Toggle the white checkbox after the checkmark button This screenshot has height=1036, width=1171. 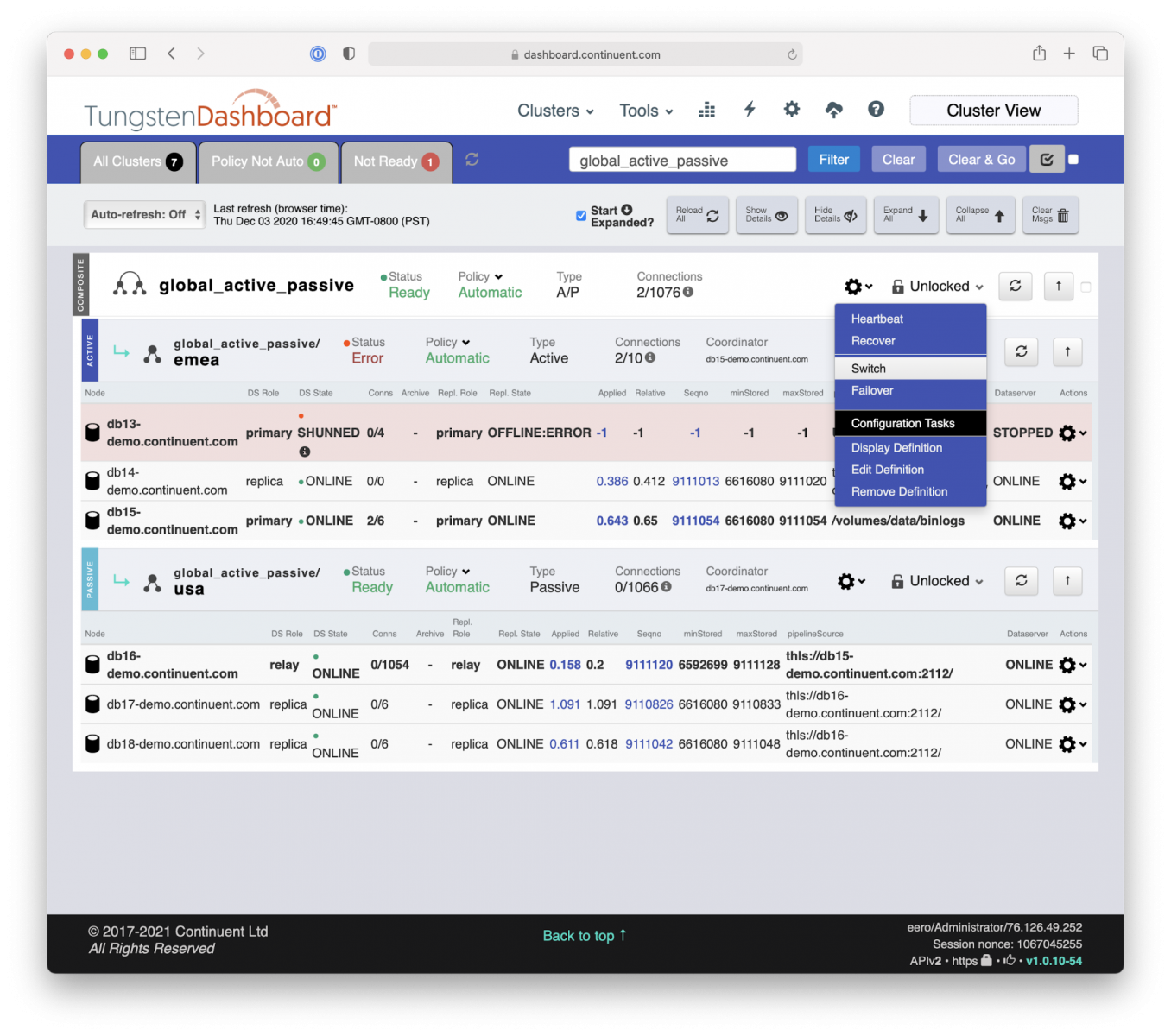[1073, 160]
